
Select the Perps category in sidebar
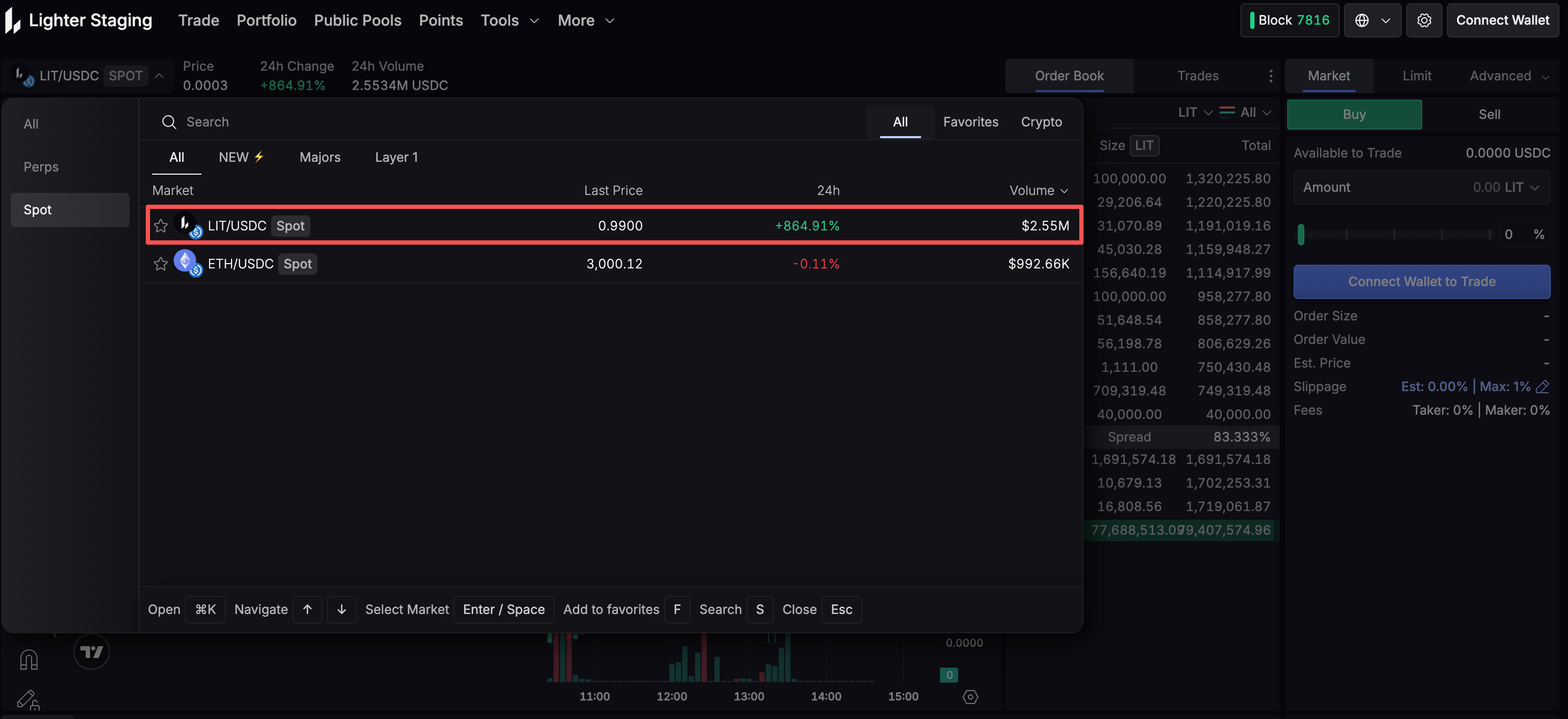(x=41, y=167)
